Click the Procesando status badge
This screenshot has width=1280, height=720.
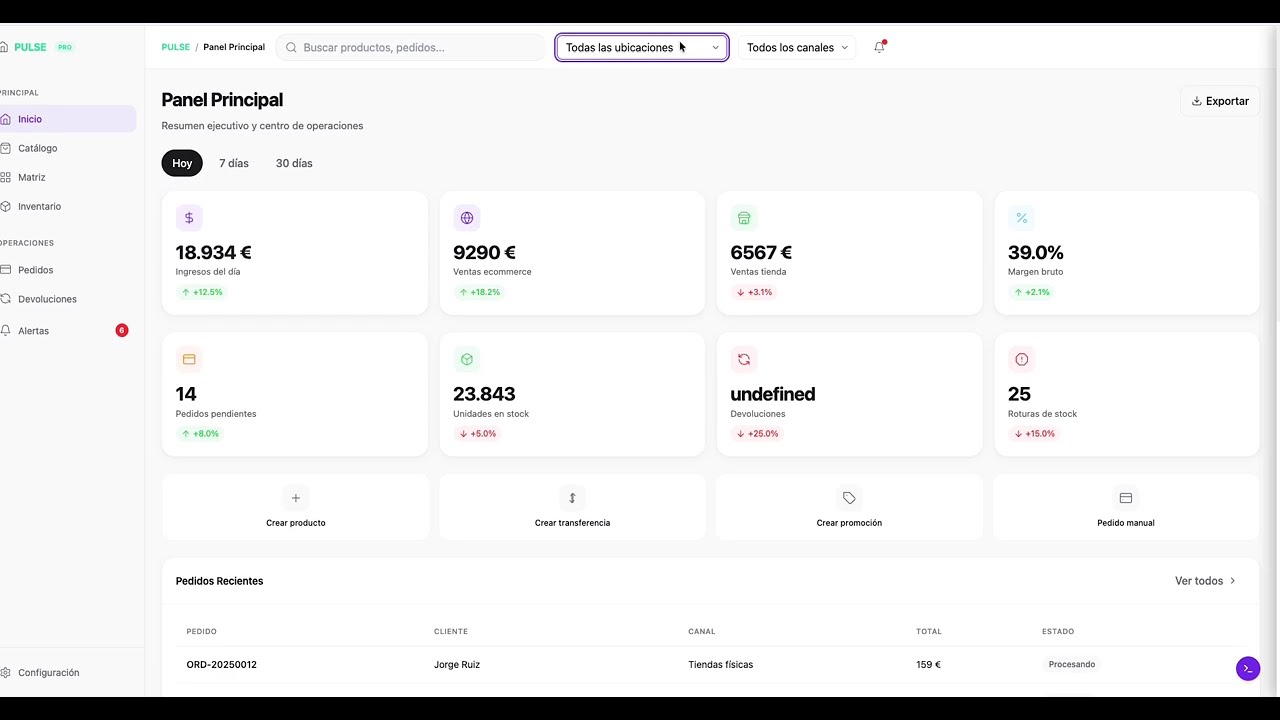point(1072,665)
